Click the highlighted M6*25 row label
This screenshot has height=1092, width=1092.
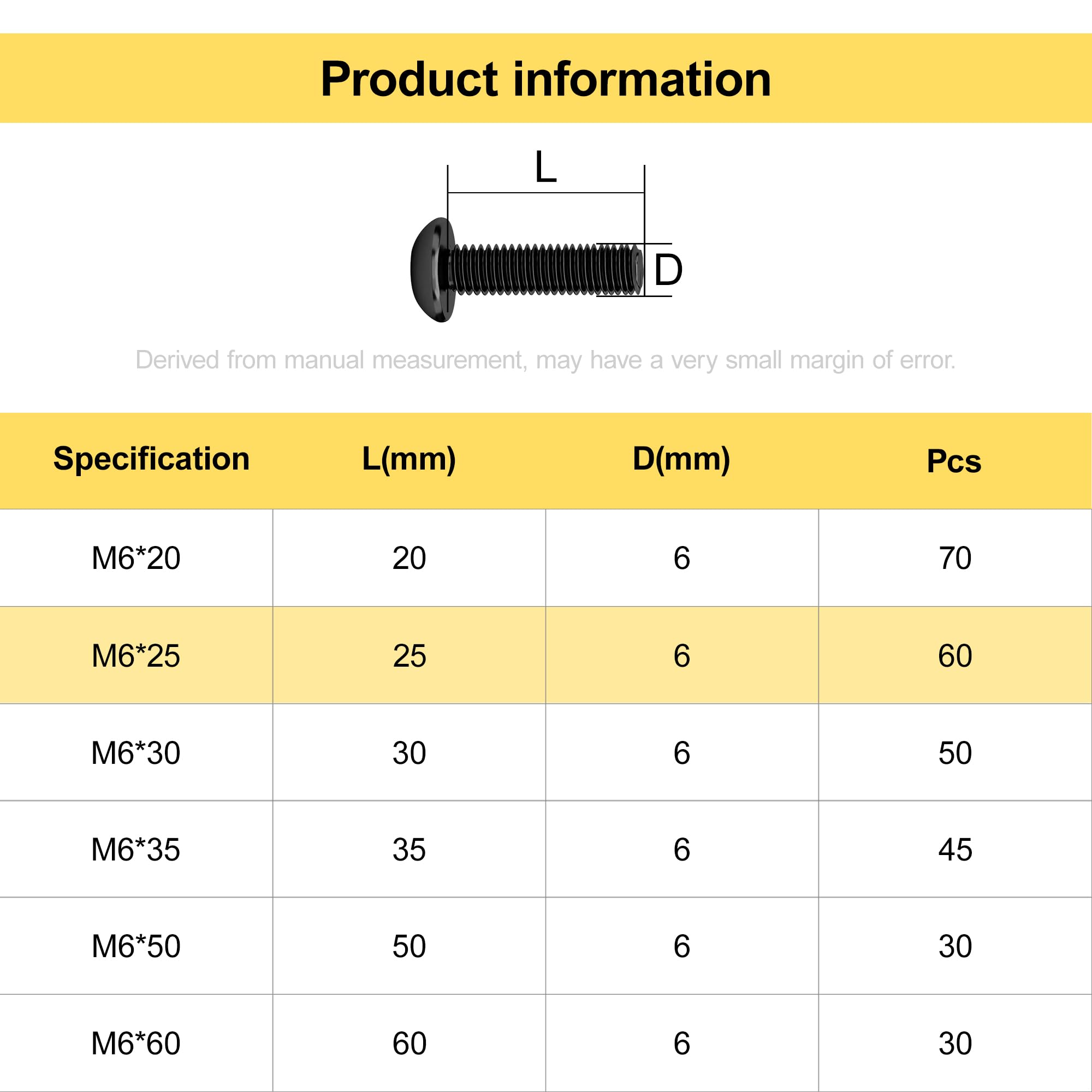coord(136,656)
